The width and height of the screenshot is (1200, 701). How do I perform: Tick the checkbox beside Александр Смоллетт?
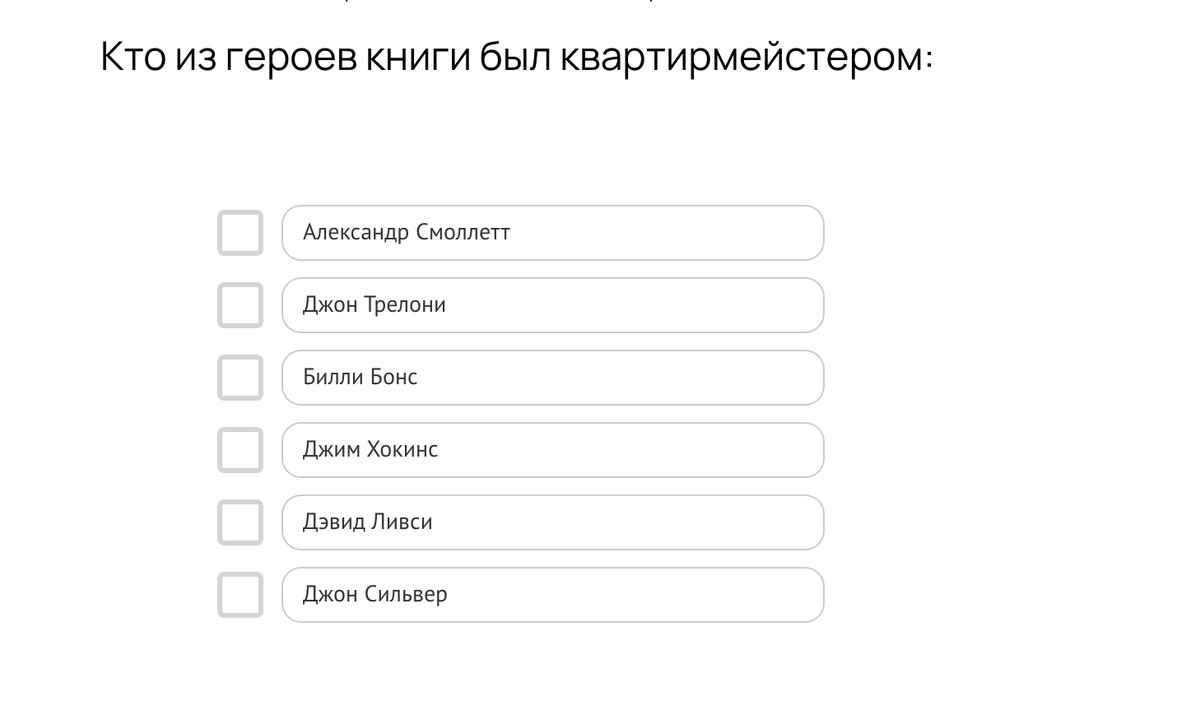coord(240,233)
